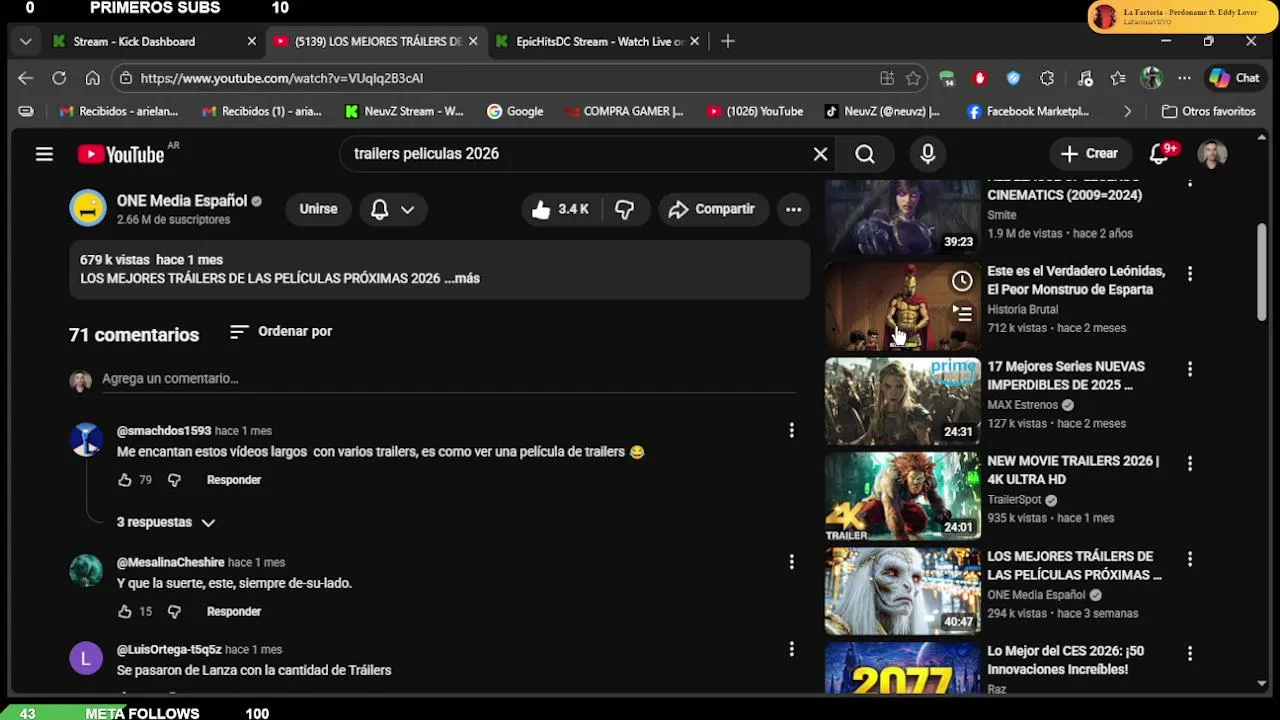1280x720 pixels.
Task: Go to YouTube home via logo
Action: pos(121,154)
